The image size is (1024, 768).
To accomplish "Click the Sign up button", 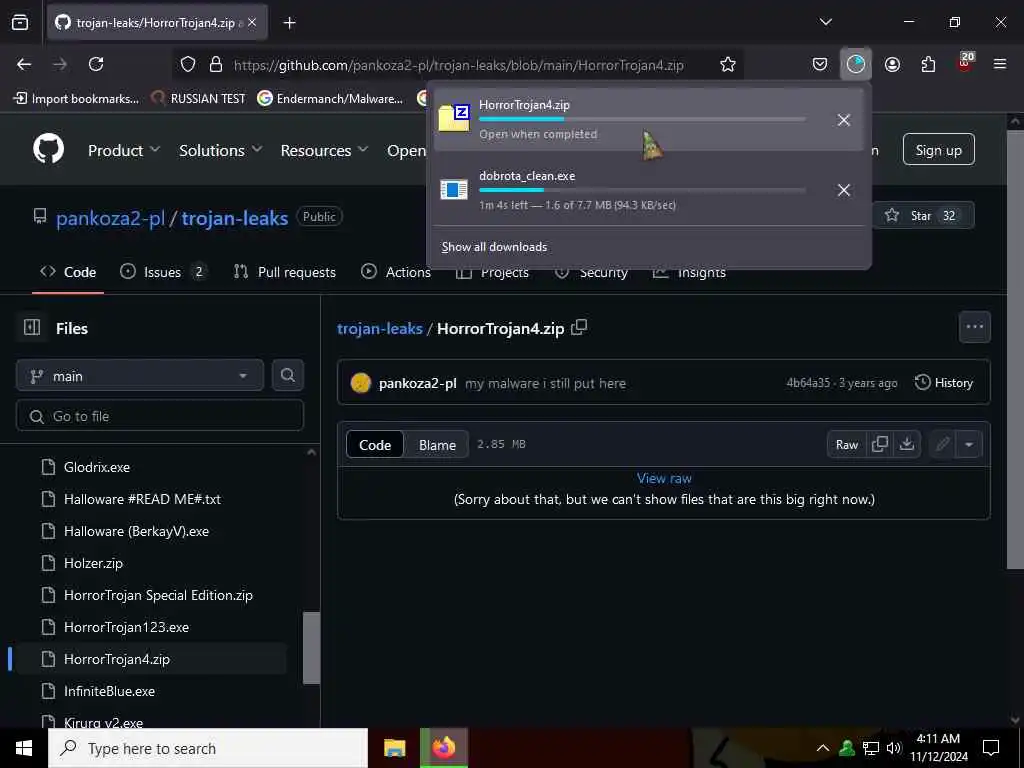I will click(938, 150).
